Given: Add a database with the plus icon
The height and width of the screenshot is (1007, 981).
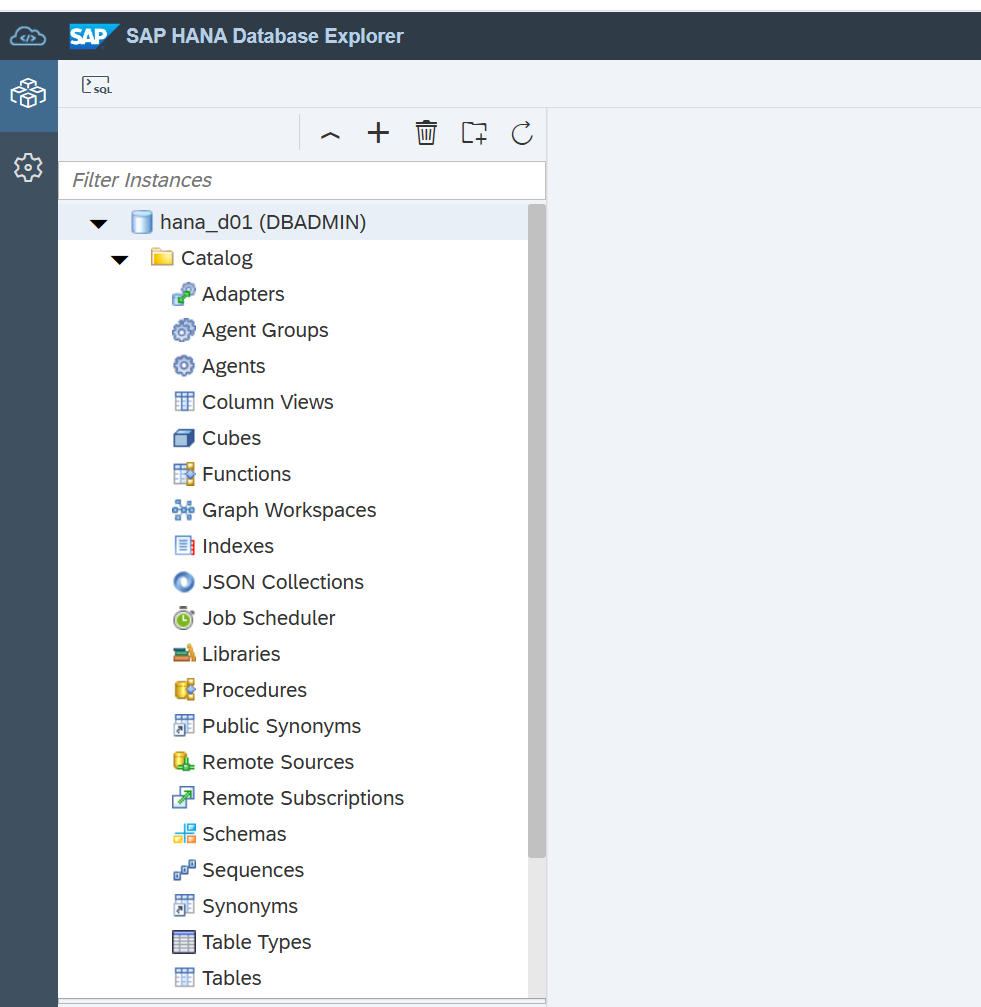Looking at the screenshot, I should [x=378, y=133].
